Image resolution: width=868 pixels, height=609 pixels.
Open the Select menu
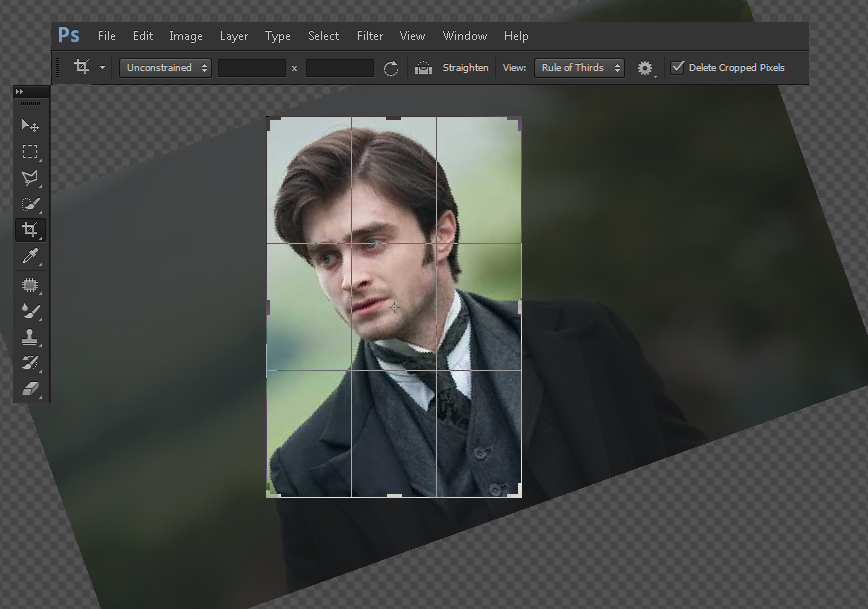tap(323, 36)
